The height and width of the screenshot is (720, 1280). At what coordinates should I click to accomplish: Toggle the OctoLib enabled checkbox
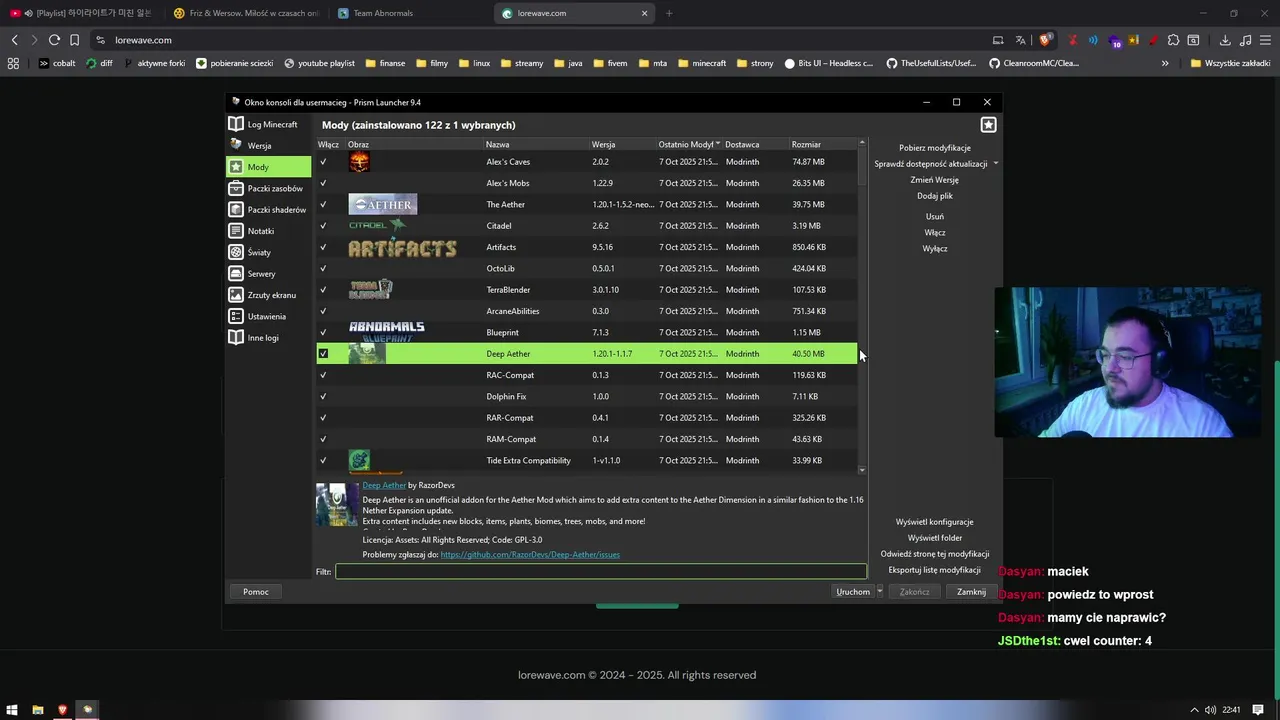[323, 268]
